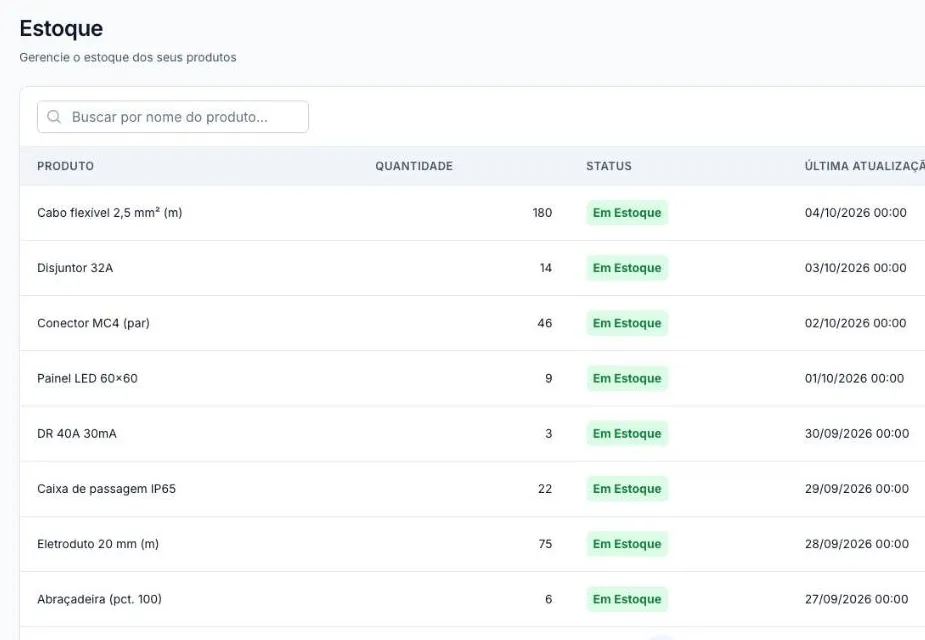Click the quantity 3 for DR 40A

pos(549,434)
